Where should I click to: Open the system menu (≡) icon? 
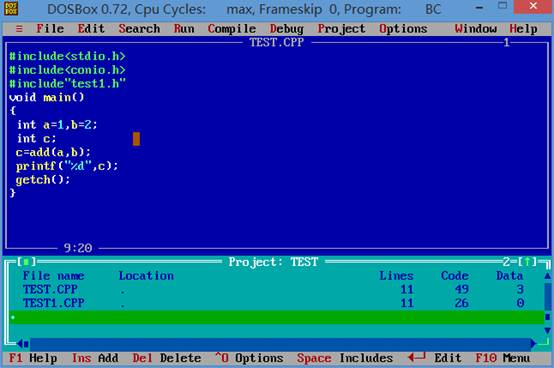(19, 29)
